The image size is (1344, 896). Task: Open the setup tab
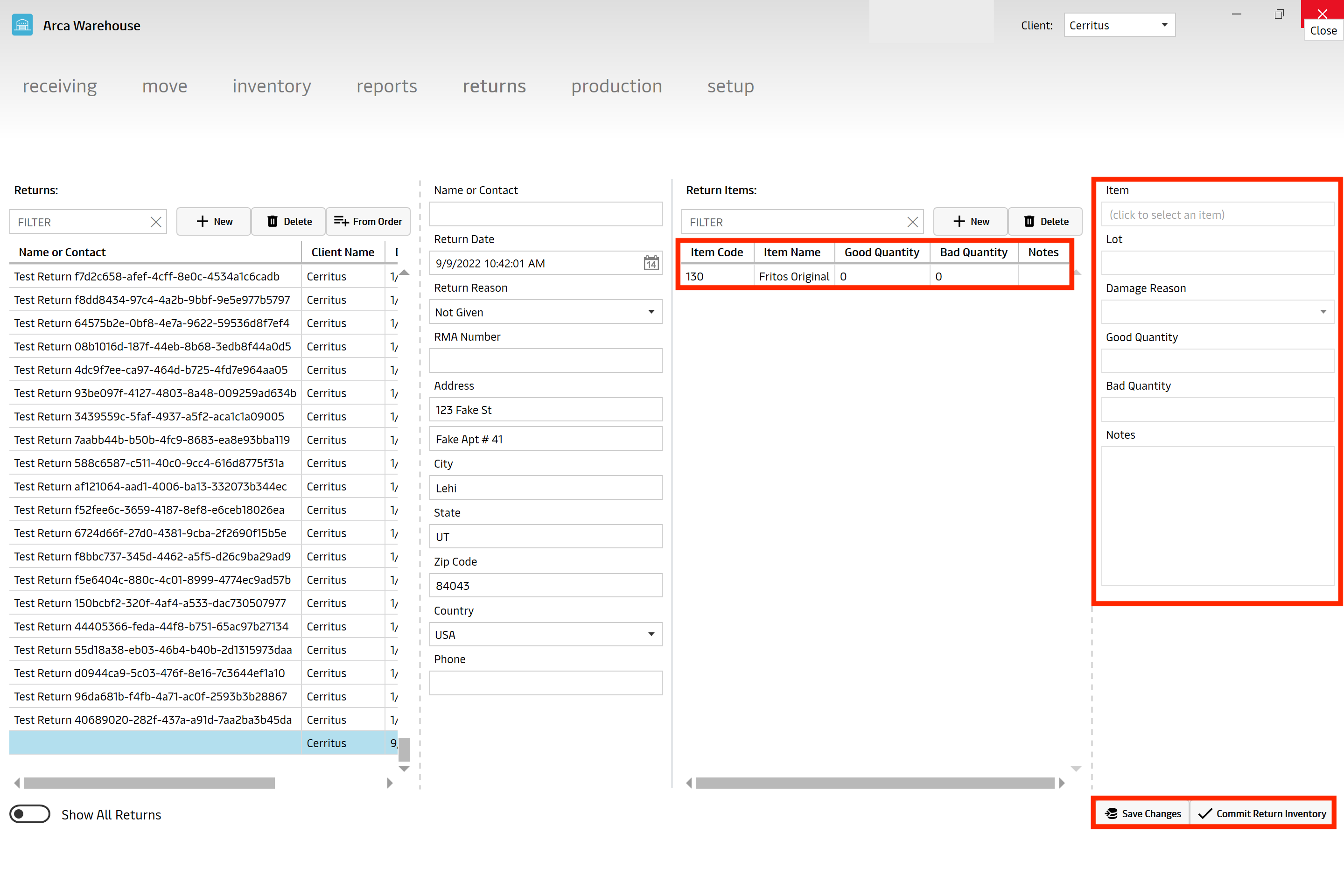pos(730,86)
